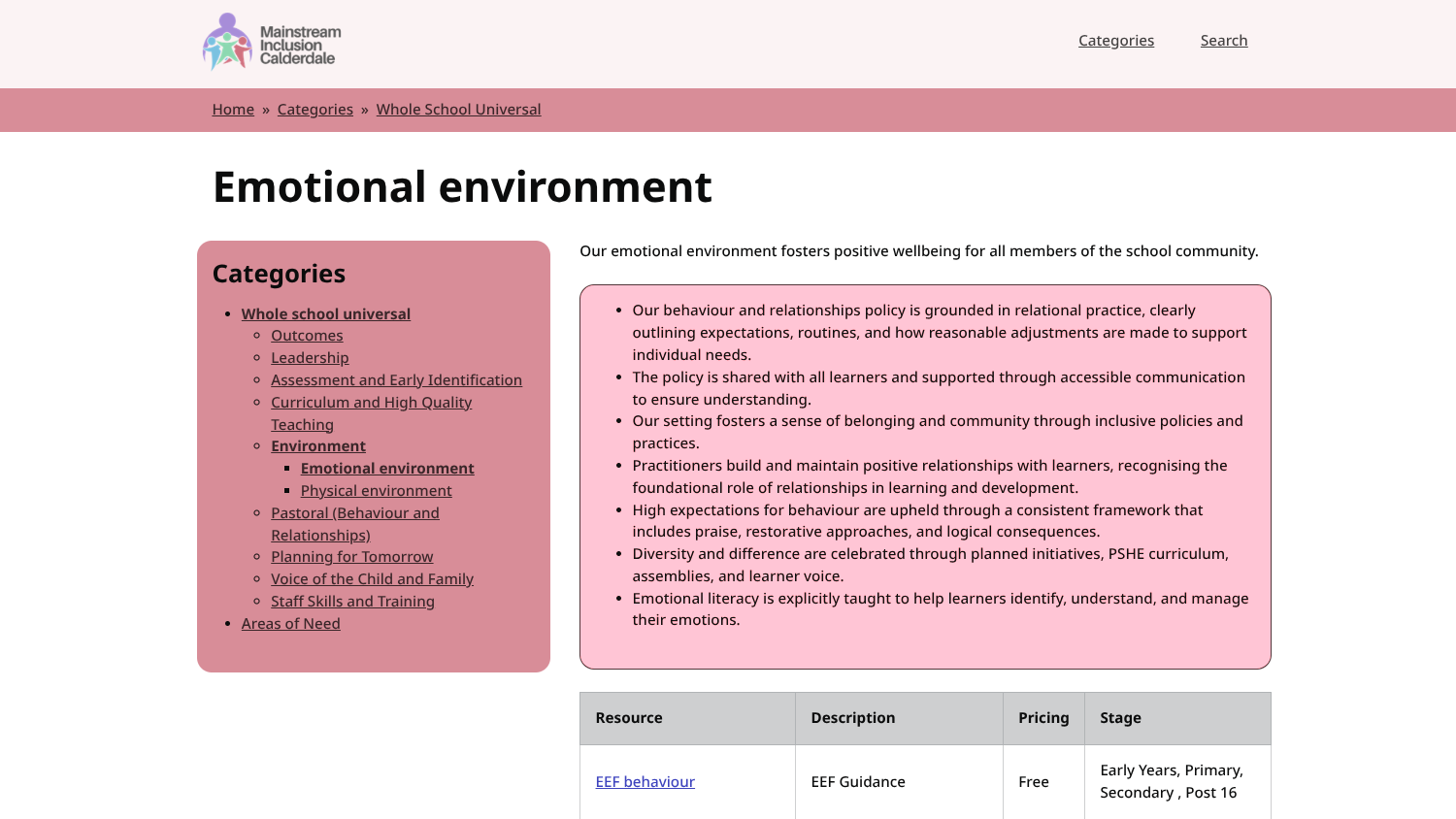Screen dimensions: 1456x819
Task: Open the Outcomes category link
Action: coord(307,336)
